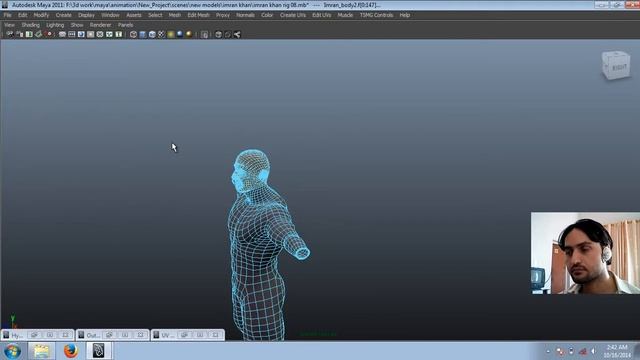Image resolution: width=640 pixels, height=360 pixels.
Task: Toggle X-Ray Active Components icon
Action: [x=228, y=35]
